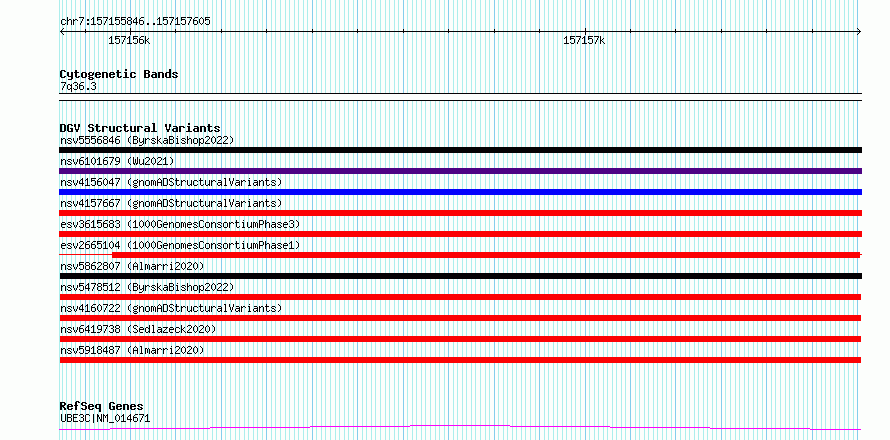The image size is (890, 440).
Task: Click the black bar for nsv5556846
Action: pyautogui.click(x=460, y=150)
